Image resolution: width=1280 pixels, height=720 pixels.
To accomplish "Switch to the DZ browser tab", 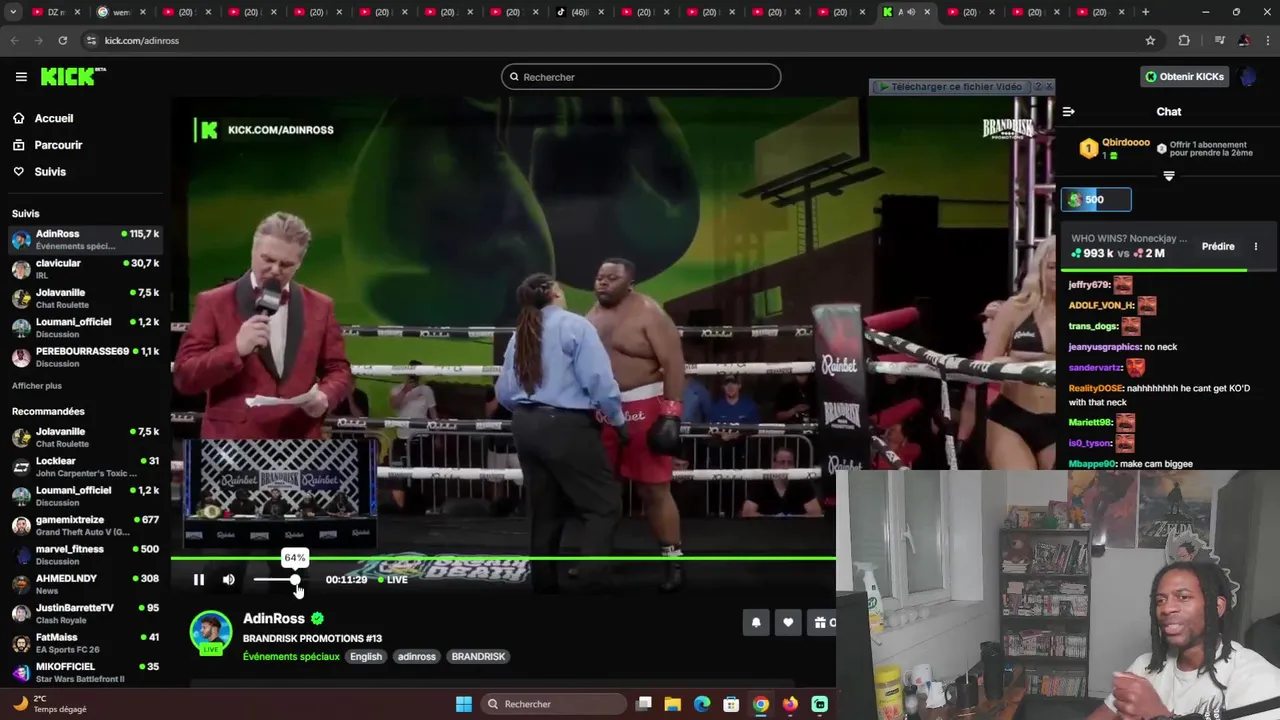I will [x=55, y=12].
